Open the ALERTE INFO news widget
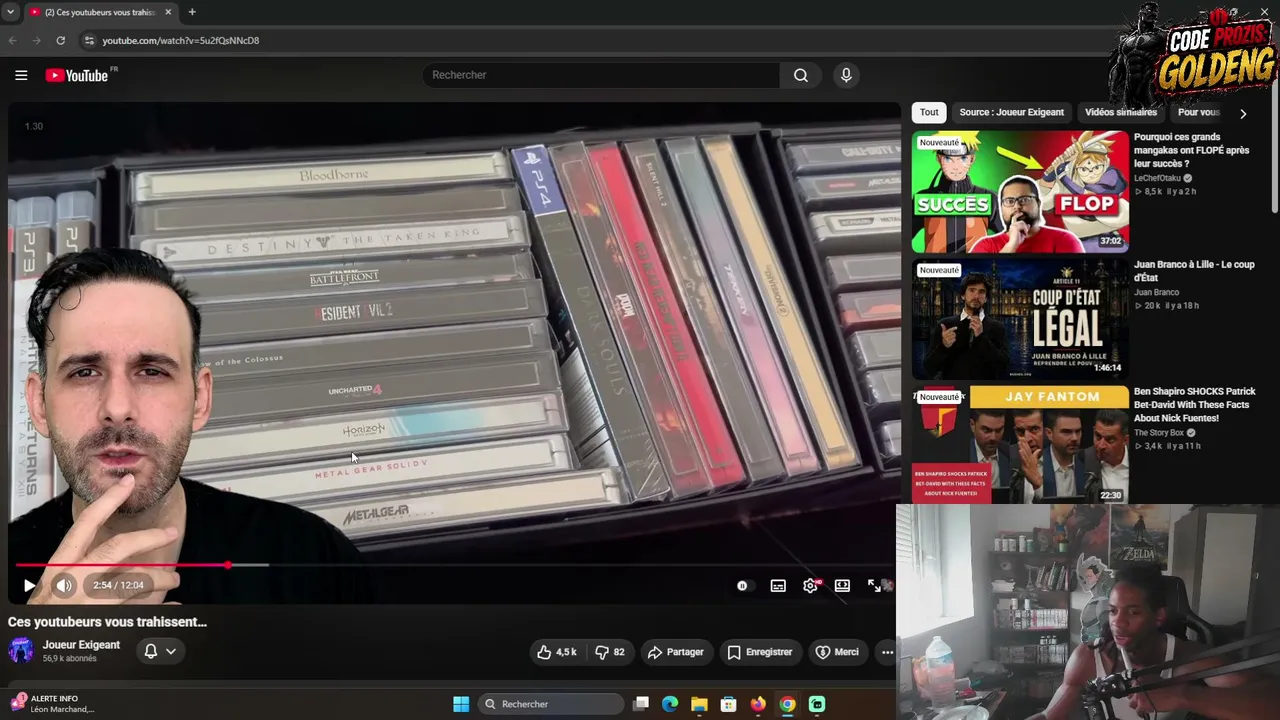The image size is (1280, 720). coord(53,703)
